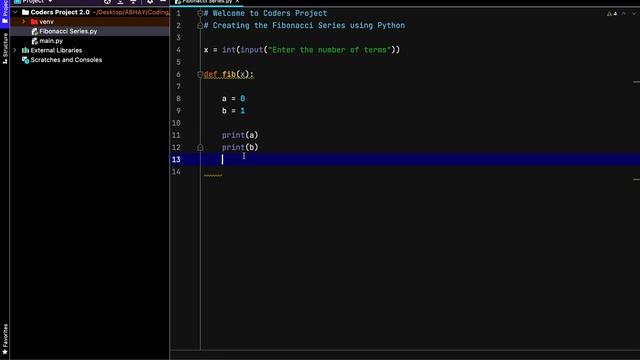Image resolution: width=640 pixels, height=360 pixels.
Task: Click the '# Creating the Fibonacci Series' comment
Action: (304, 26)
